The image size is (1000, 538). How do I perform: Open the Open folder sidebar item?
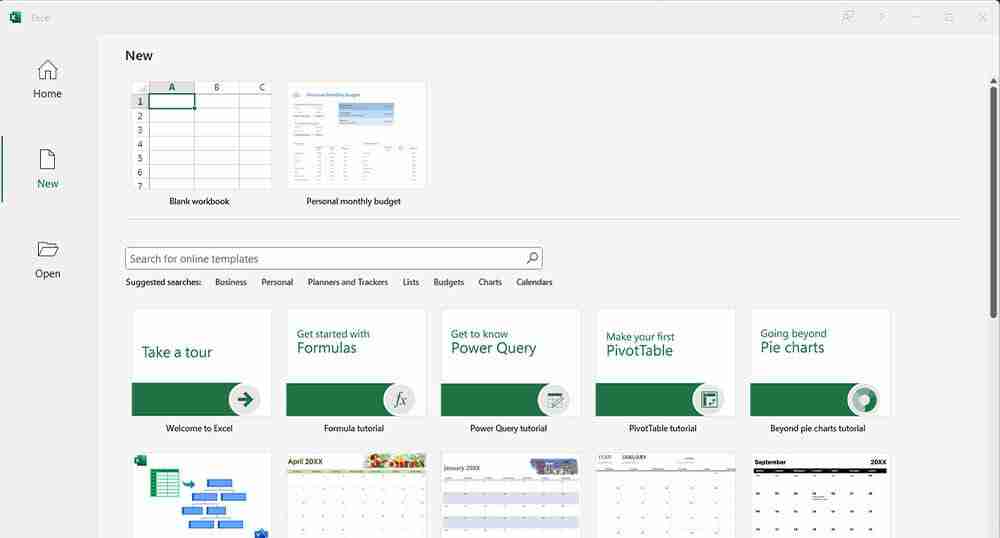pyautogui.click(x=47, y=259)
